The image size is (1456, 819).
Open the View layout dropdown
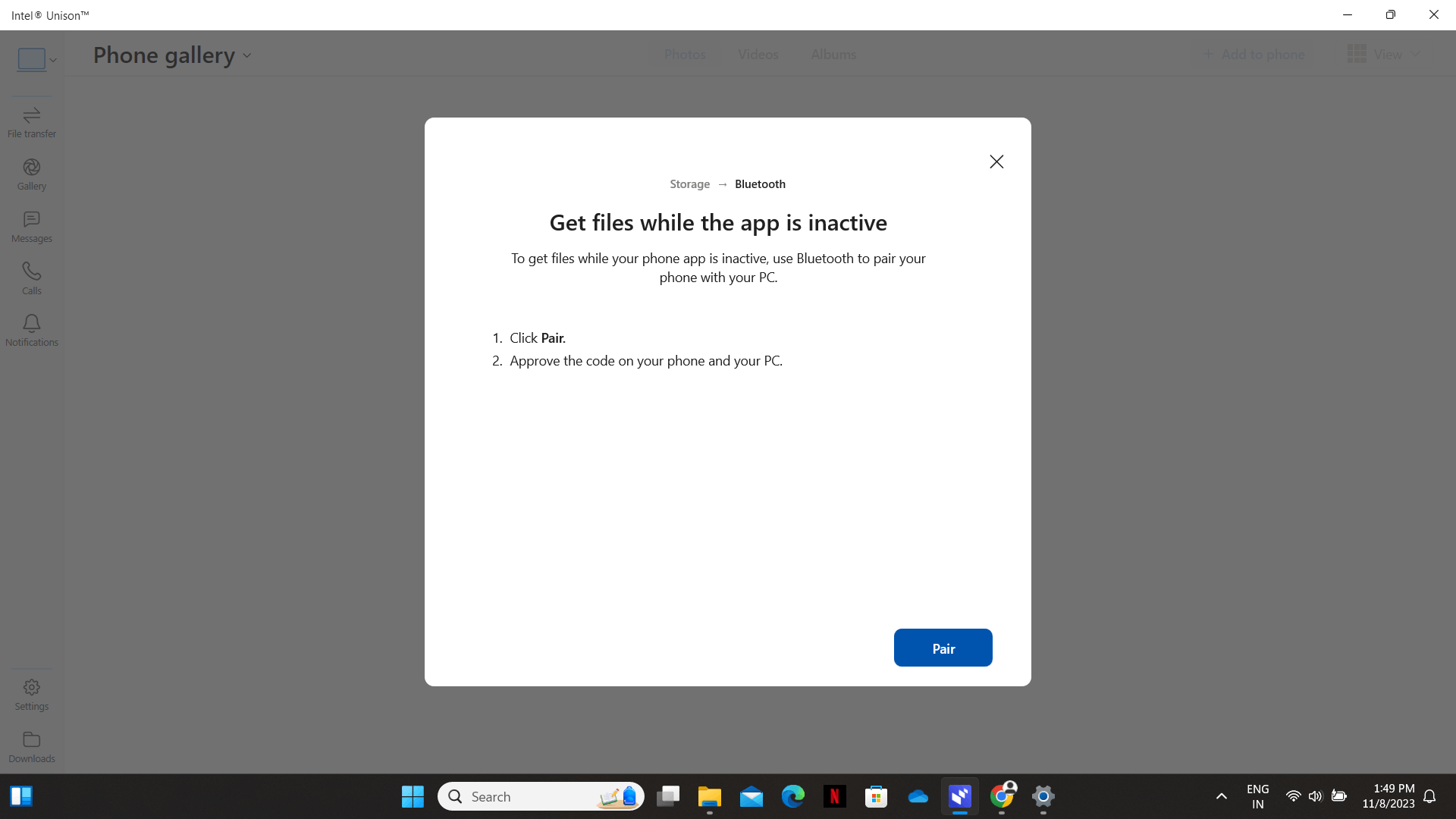click(1384, 55)
